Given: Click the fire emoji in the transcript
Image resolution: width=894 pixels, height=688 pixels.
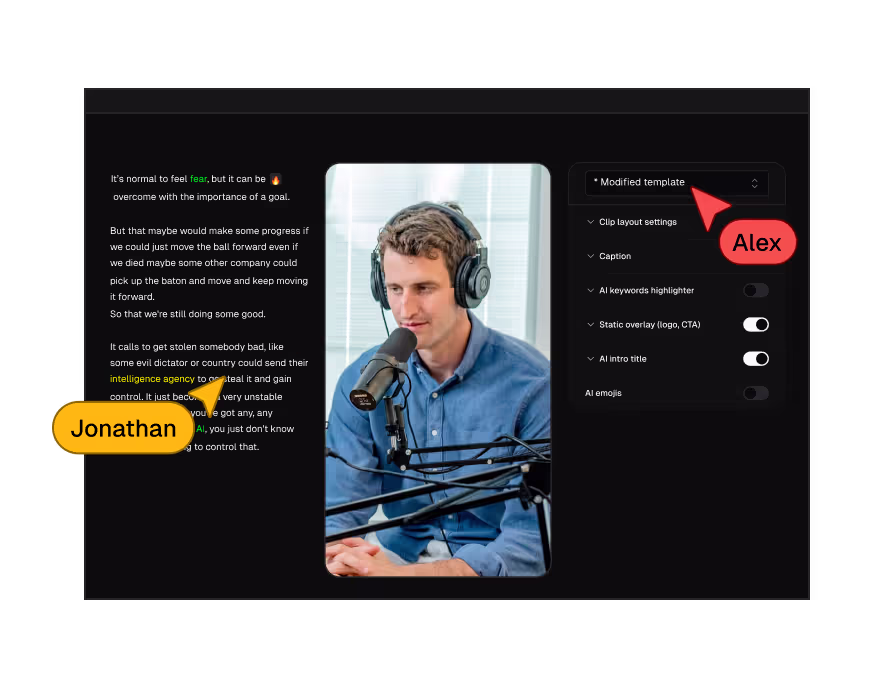Looking at the screenshot, I should 276,179.
